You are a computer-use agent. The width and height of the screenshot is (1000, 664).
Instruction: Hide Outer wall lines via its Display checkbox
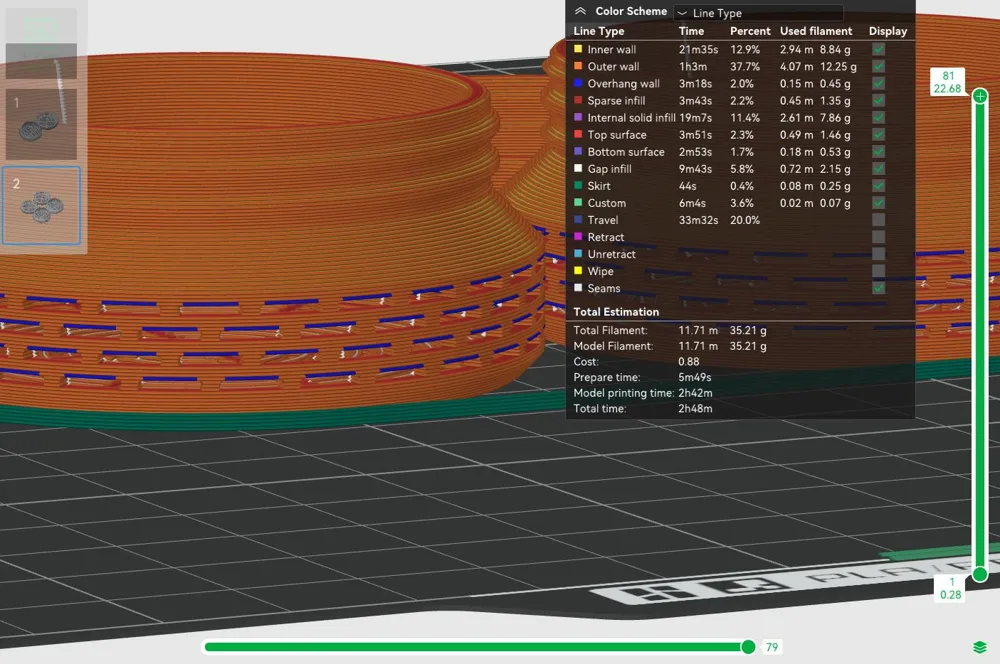(x=878, y=66)
